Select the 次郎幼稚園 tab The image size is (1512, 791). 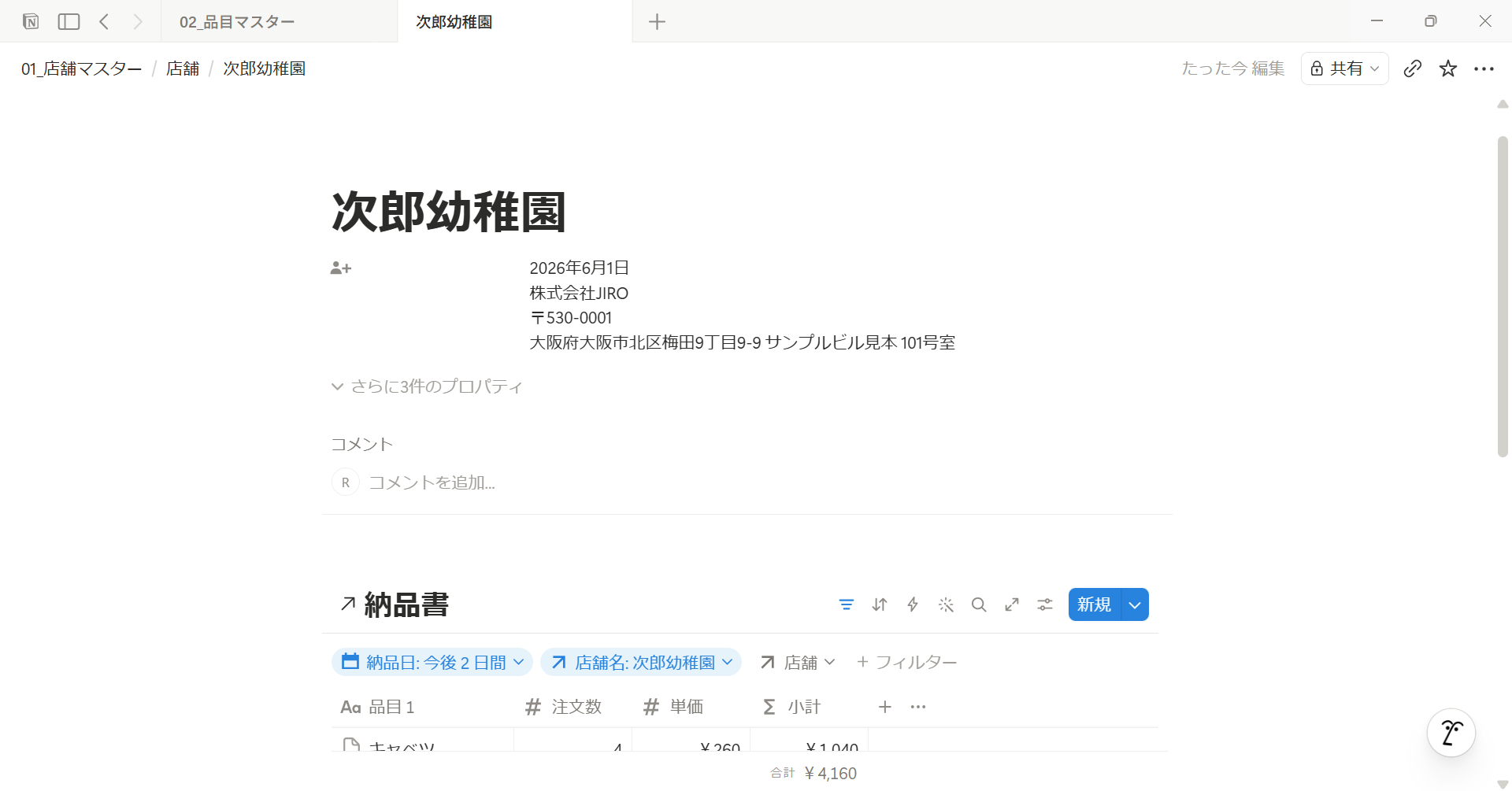[515, 21]
